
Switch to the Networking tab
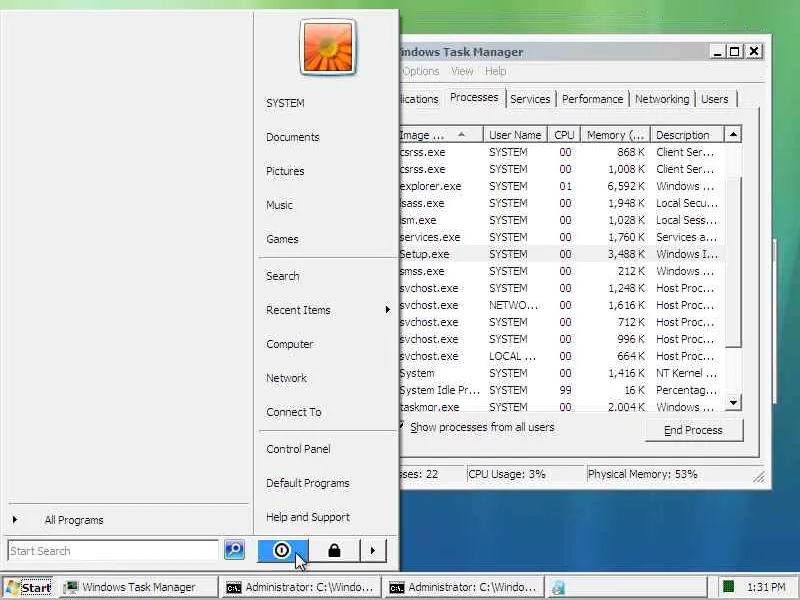662,99
